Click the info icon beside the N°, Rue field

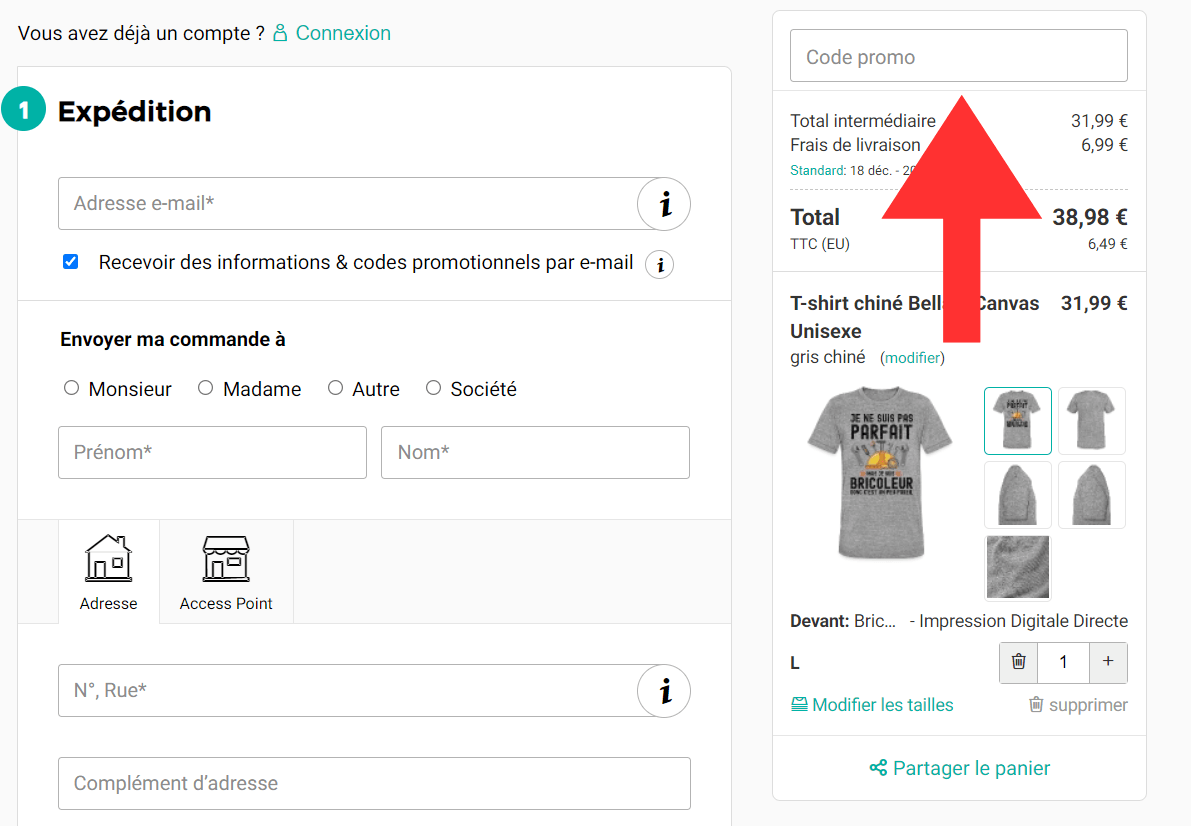tap(663, 690)
